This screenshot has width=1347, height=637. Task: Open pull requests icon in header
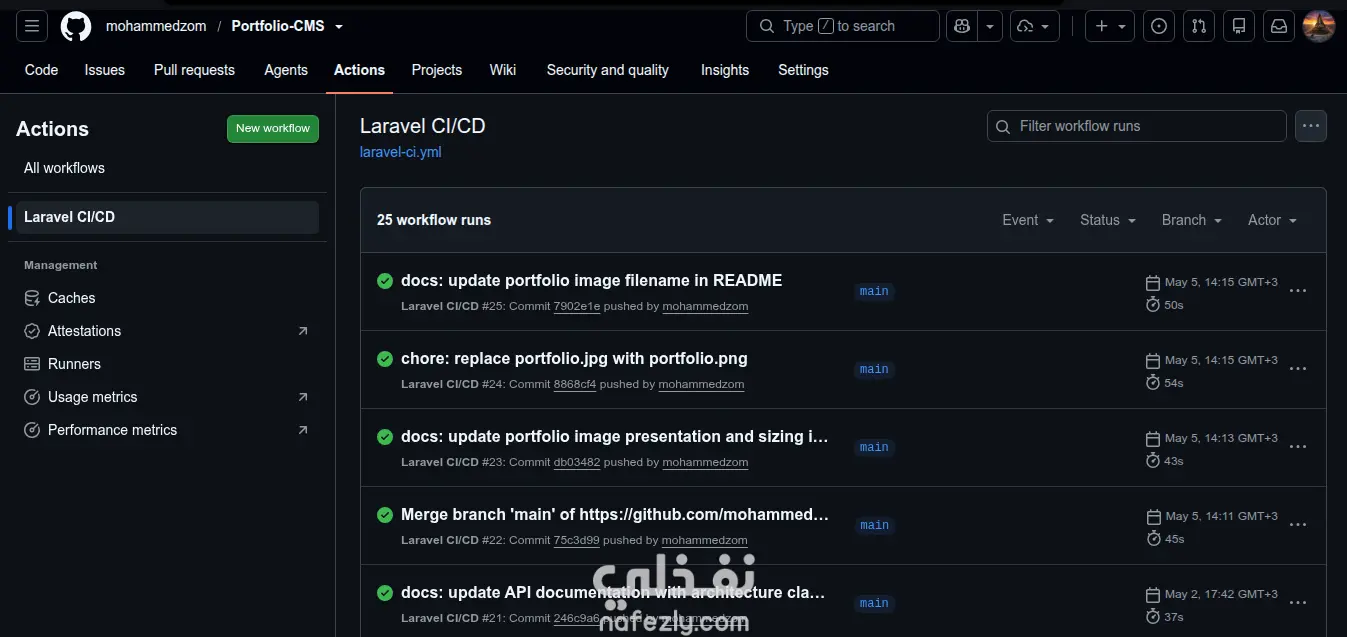(x=1199, y=26)
